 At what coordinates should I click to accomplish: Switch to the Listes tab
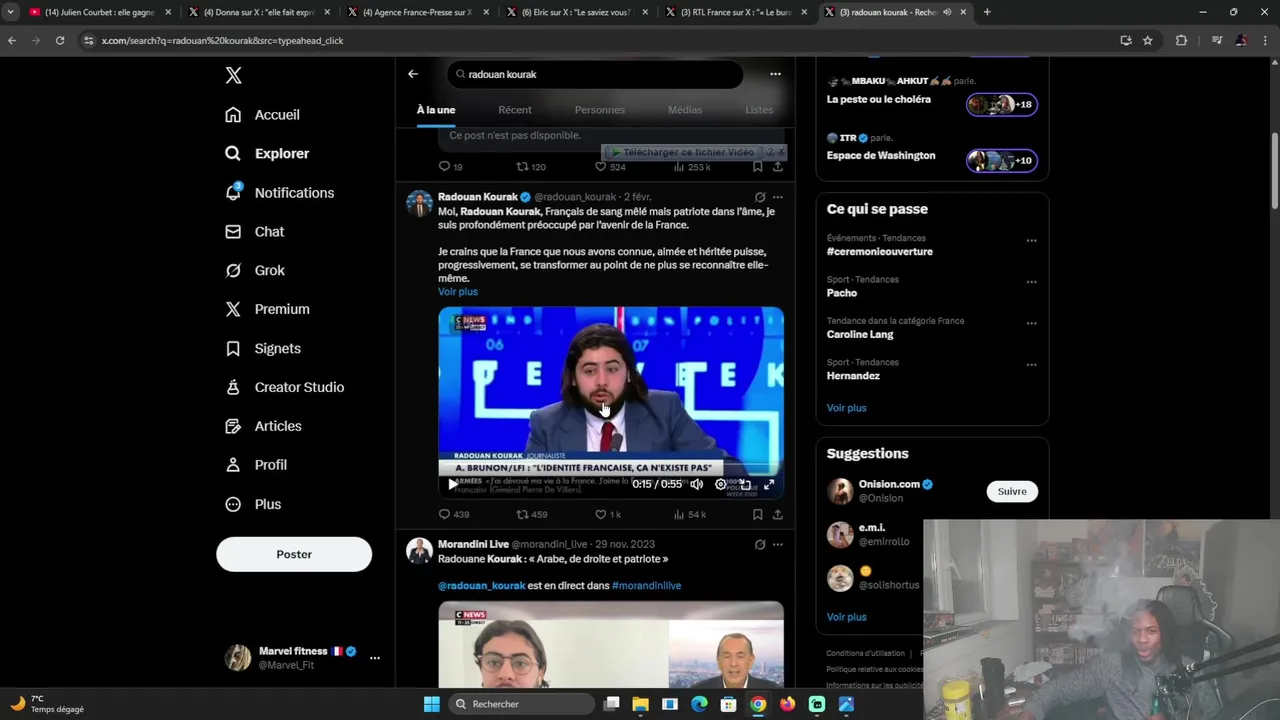[759, 110]
